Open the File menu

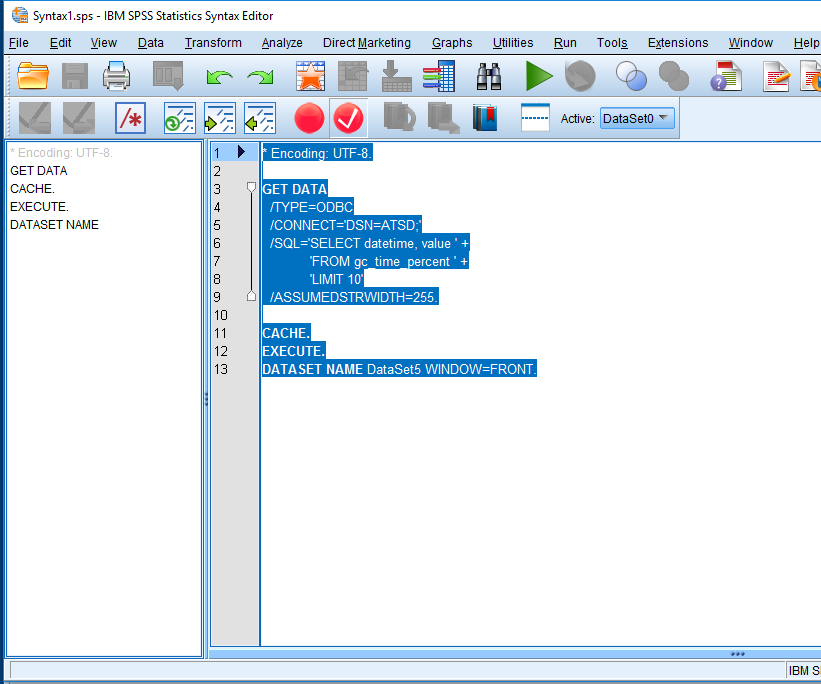click(19, 43)
